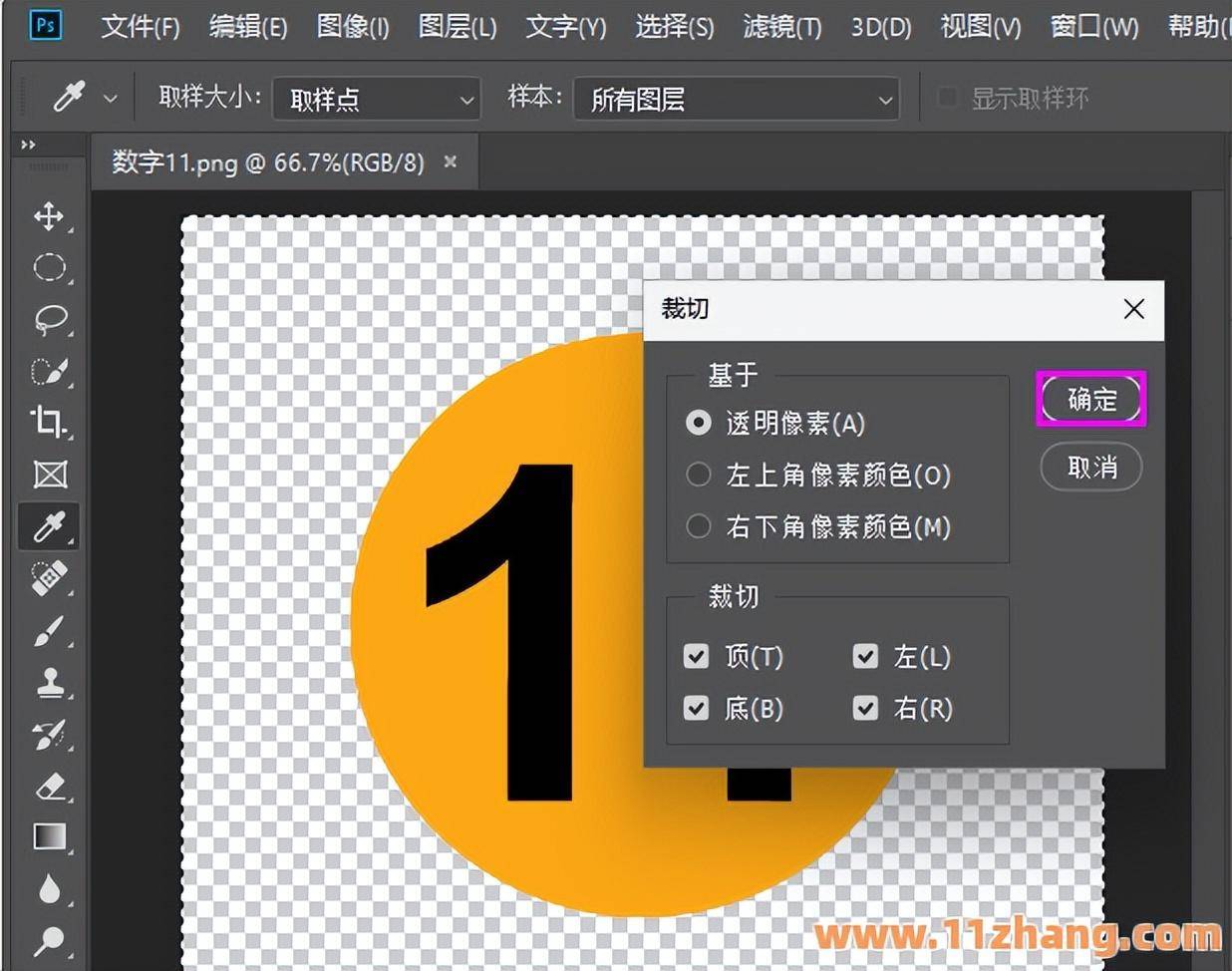
Task: Open the 图像(I) menu
Action: (x=353, y=26)
